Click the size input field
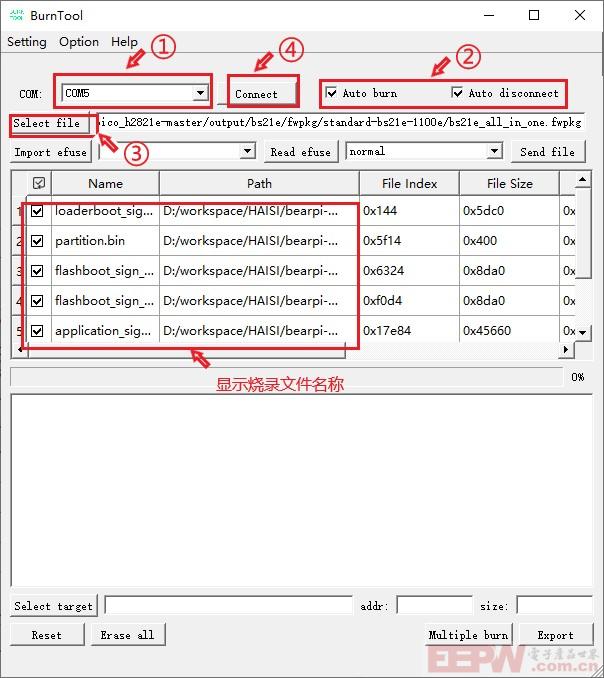The image size is (604, 678). pos(555,605)
